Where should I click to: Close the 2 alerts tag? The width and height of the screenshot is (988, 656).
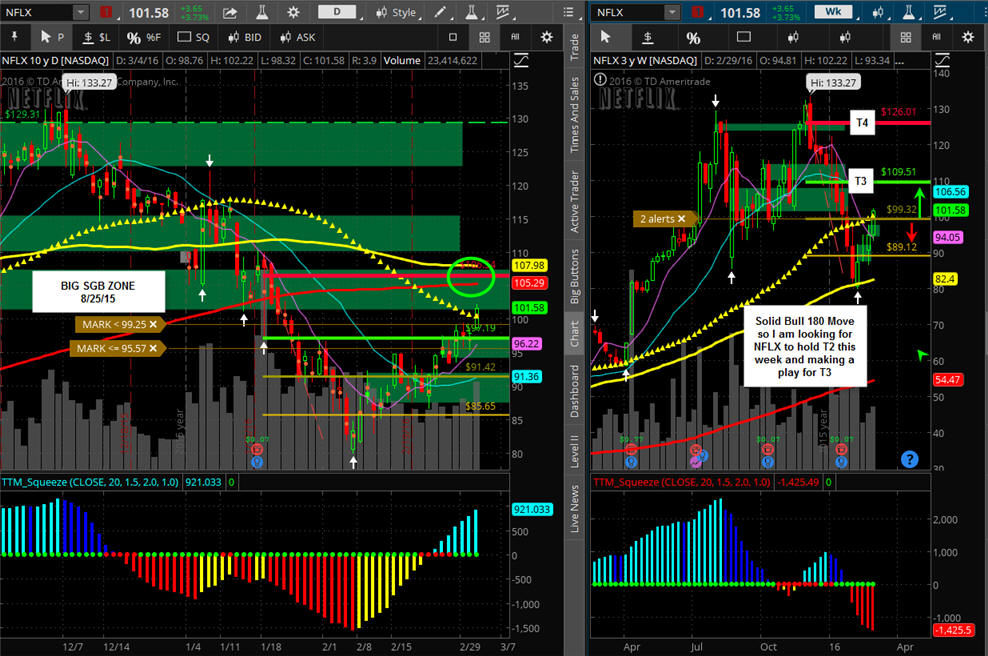pyautogui.click(x=681, y=219)
